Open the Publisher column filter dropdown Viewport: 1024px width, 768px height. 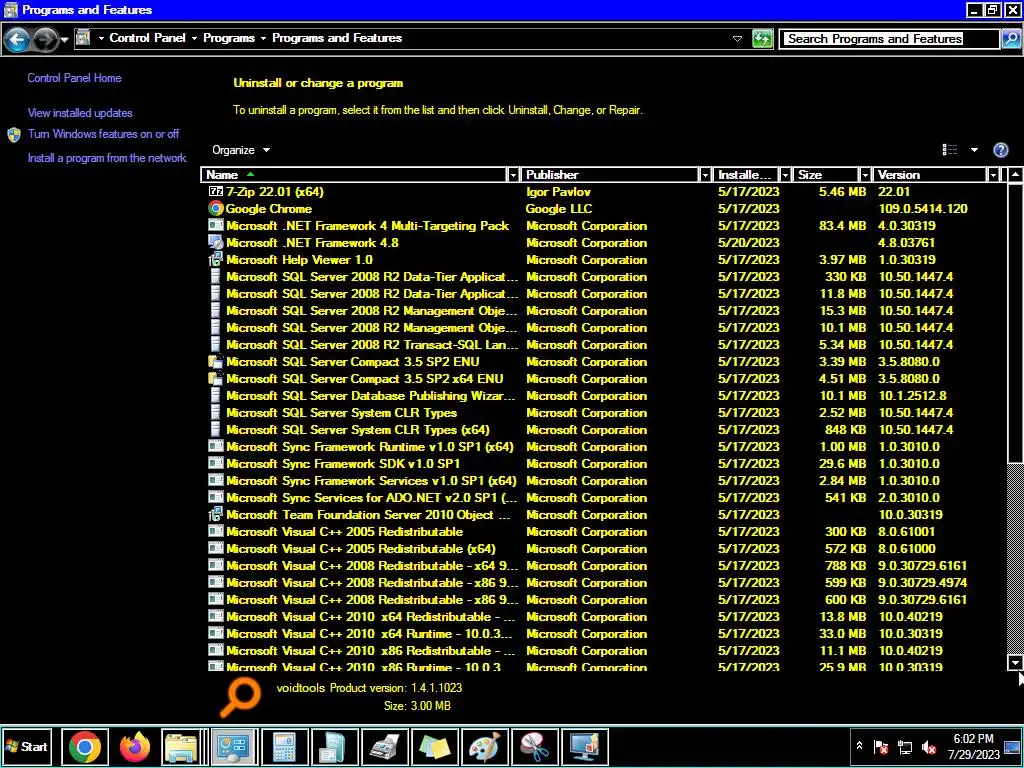(x=705, y=175)
